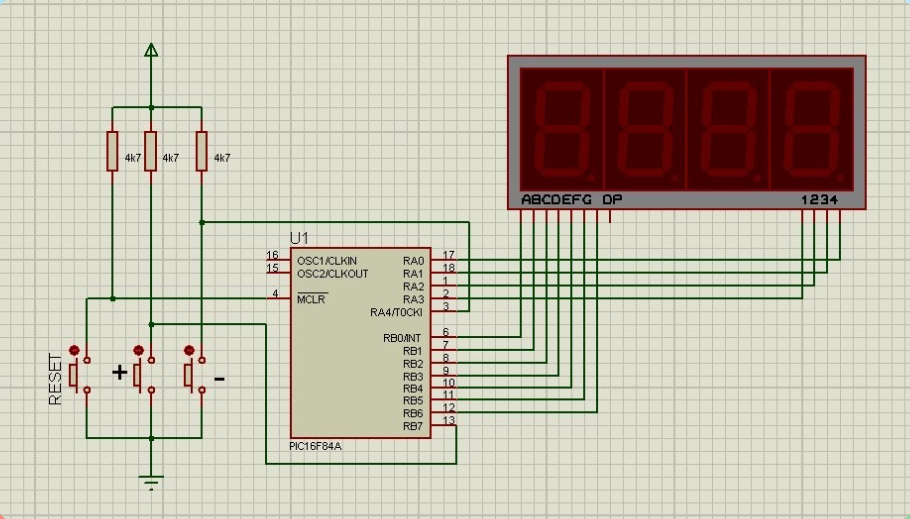Click the MCLR pin label on the microcontroller
Image resolution: width=910 pixels, height=519 pixels.
pyautogui.click(x=312, y=298)
